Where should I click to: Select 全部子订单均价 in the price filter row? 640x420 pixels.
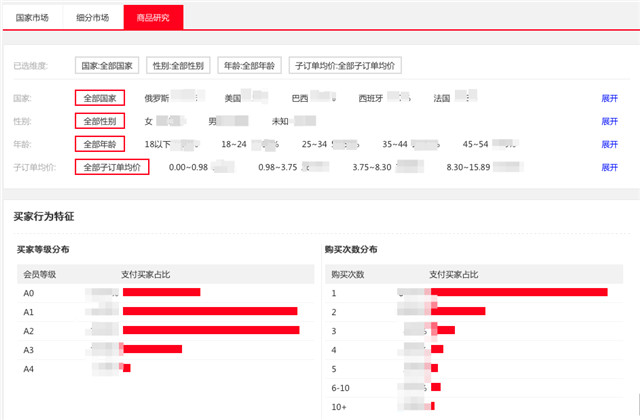pyautogui.click(x=112, y=167)
